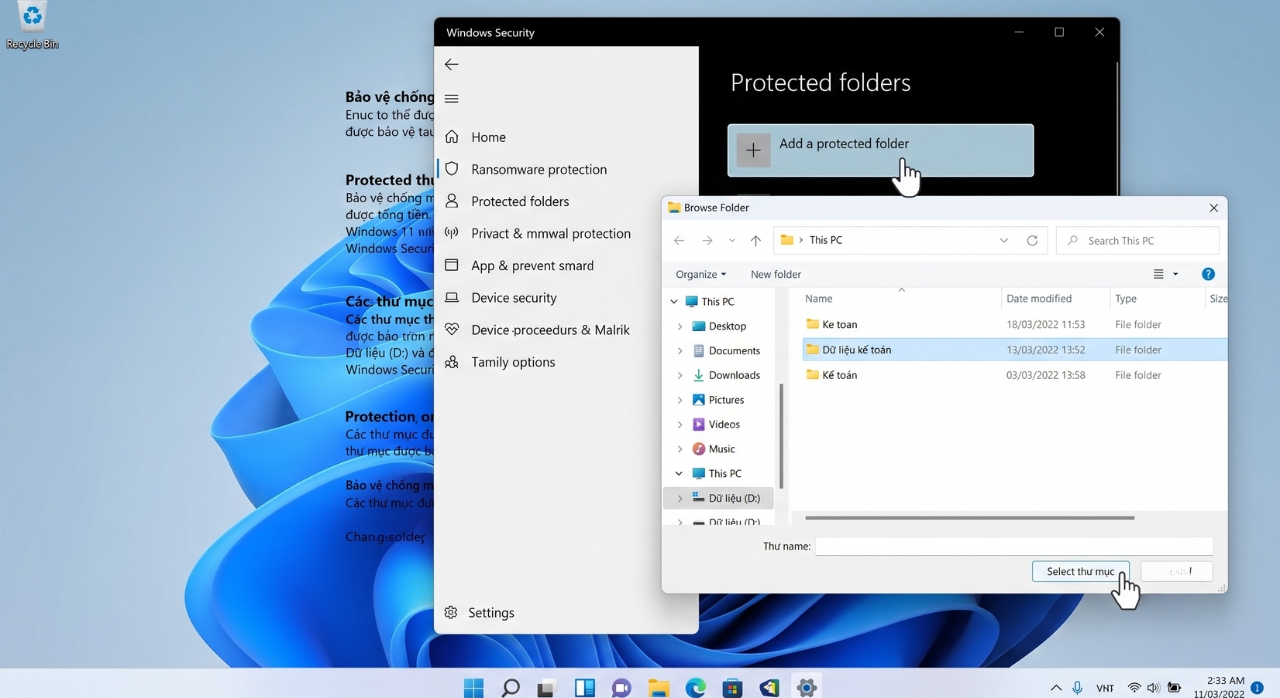
Task: Click the Device security laptop icon
Action: tap(451, 297)
